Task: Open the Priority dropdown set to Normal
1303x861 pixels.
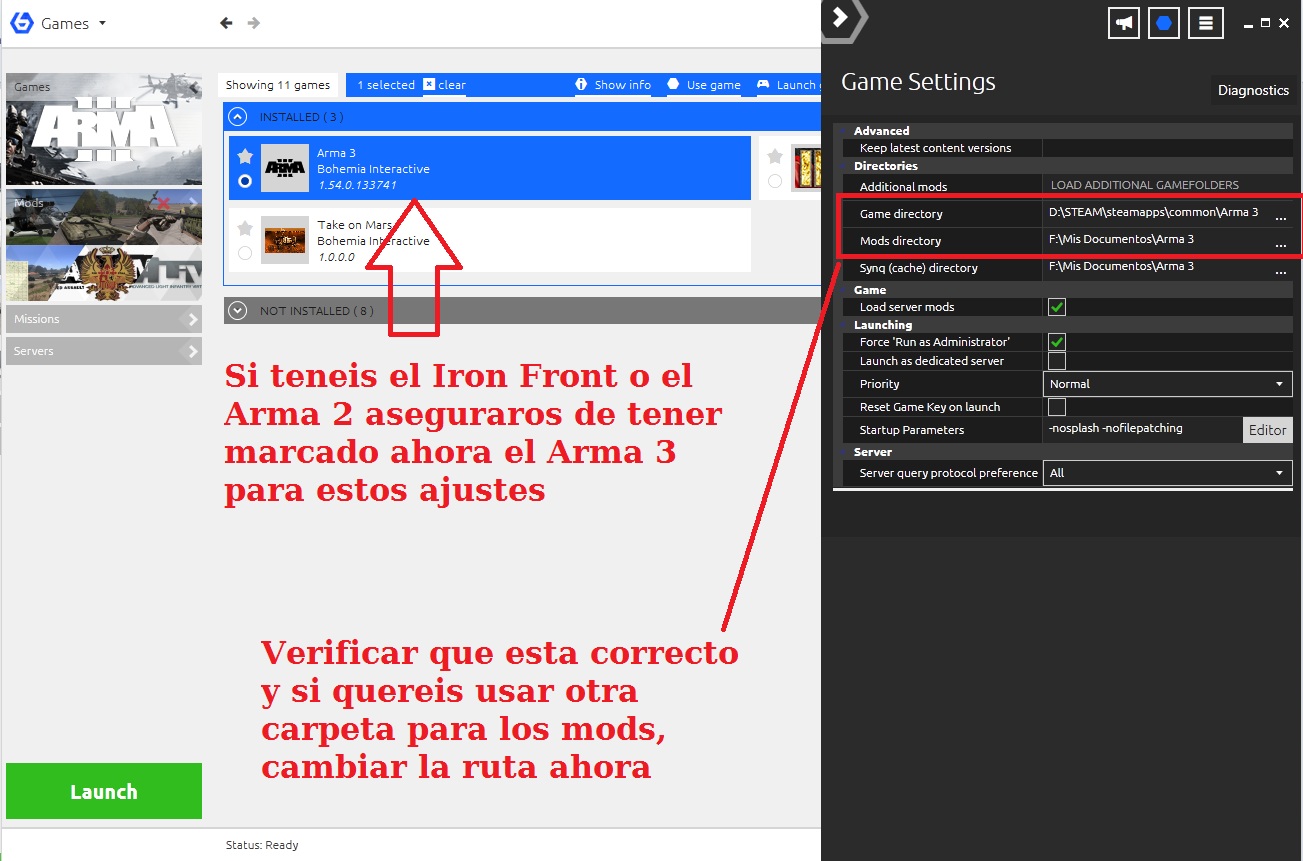Action: [x=1168, y=384]
